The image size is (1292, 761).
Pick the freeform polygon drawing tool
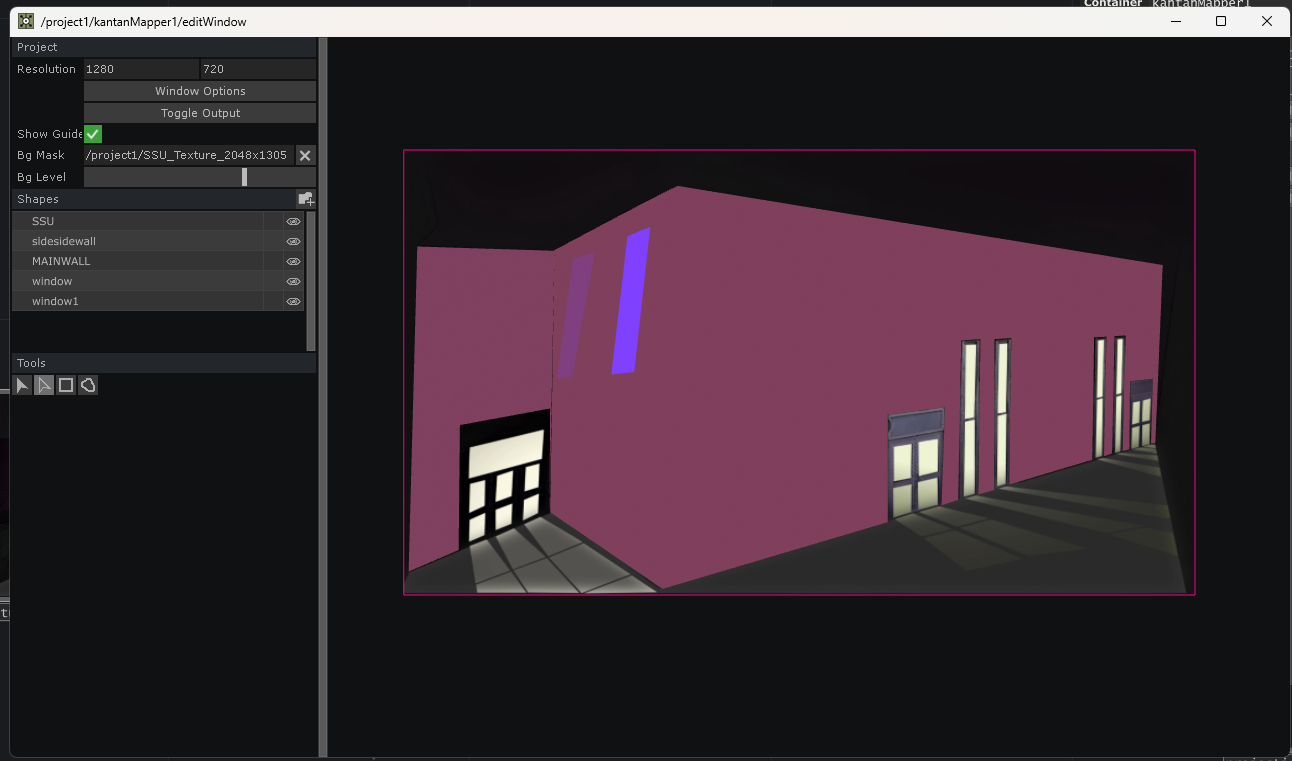coord(87,385)
